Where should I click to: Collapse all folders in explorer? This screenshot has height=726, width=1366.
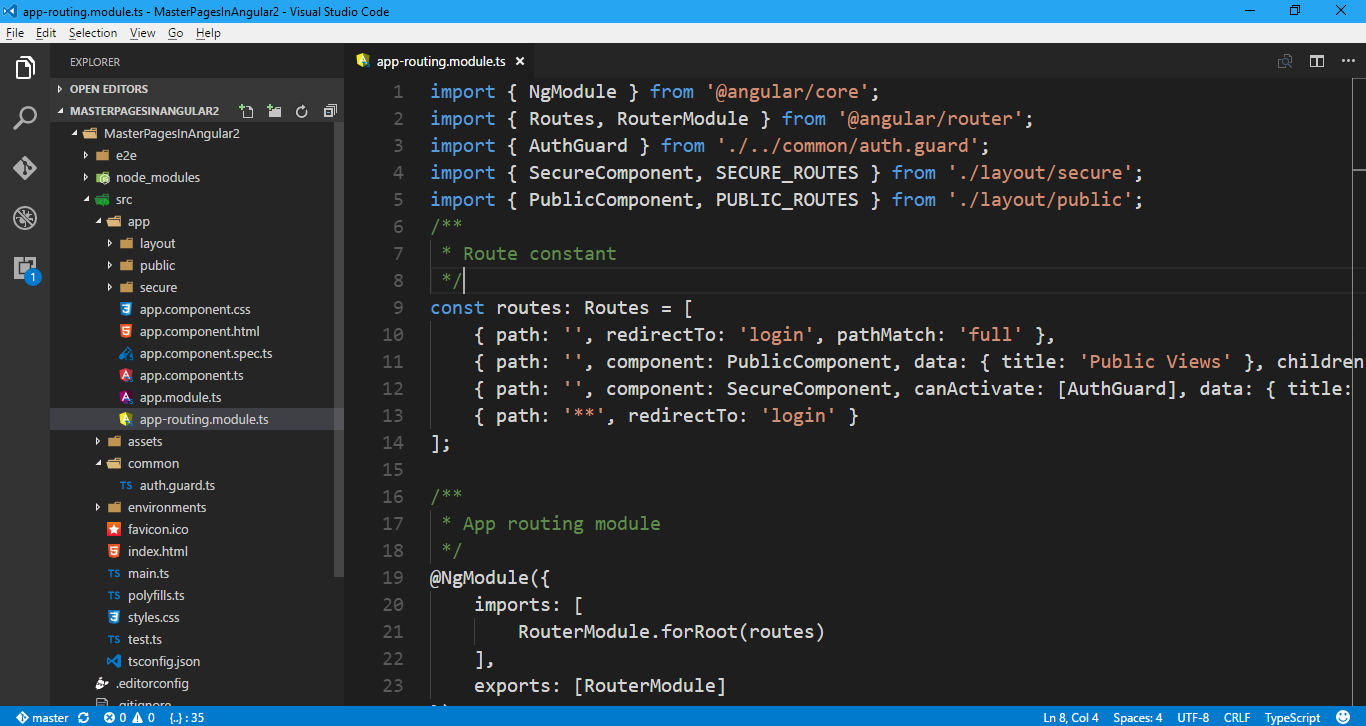click(x=330, y=111)
